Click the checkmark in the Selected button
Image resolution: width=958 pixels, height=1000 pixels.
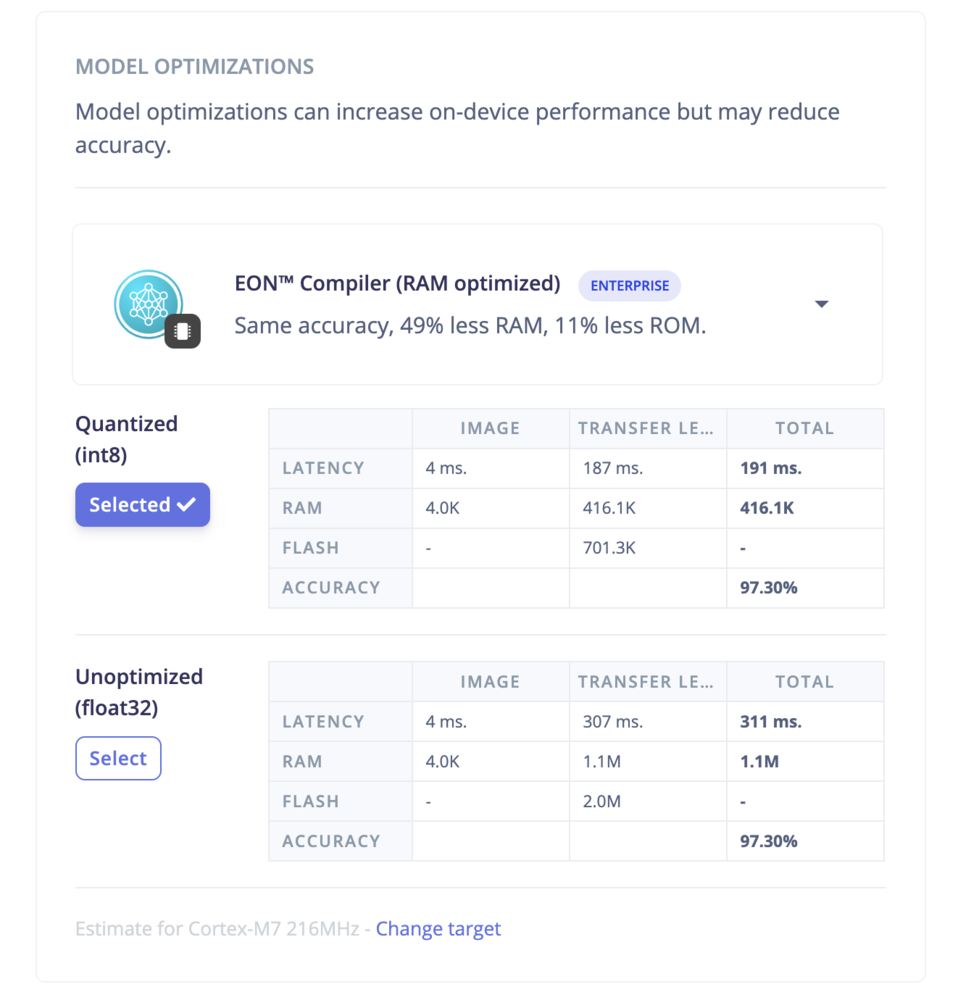point(186,505)
